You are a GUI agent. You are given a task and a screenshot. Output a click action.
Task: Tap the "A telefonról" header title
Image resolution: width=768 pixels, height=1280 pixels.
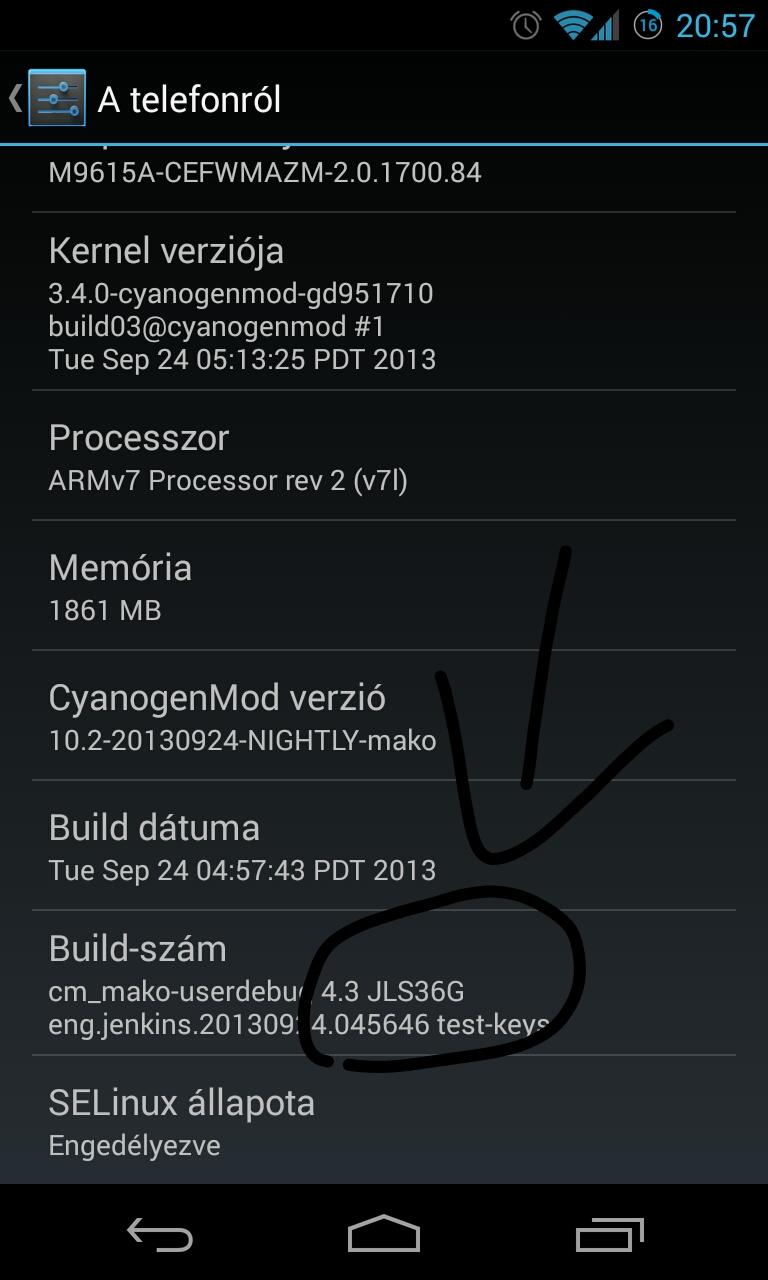pyautogui.click(x=189, y=99)
